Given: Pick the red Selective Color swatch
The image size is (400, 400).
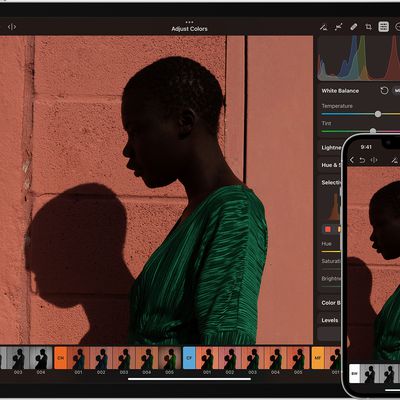Looking at the screenshot, I should (x=328, y=229).
